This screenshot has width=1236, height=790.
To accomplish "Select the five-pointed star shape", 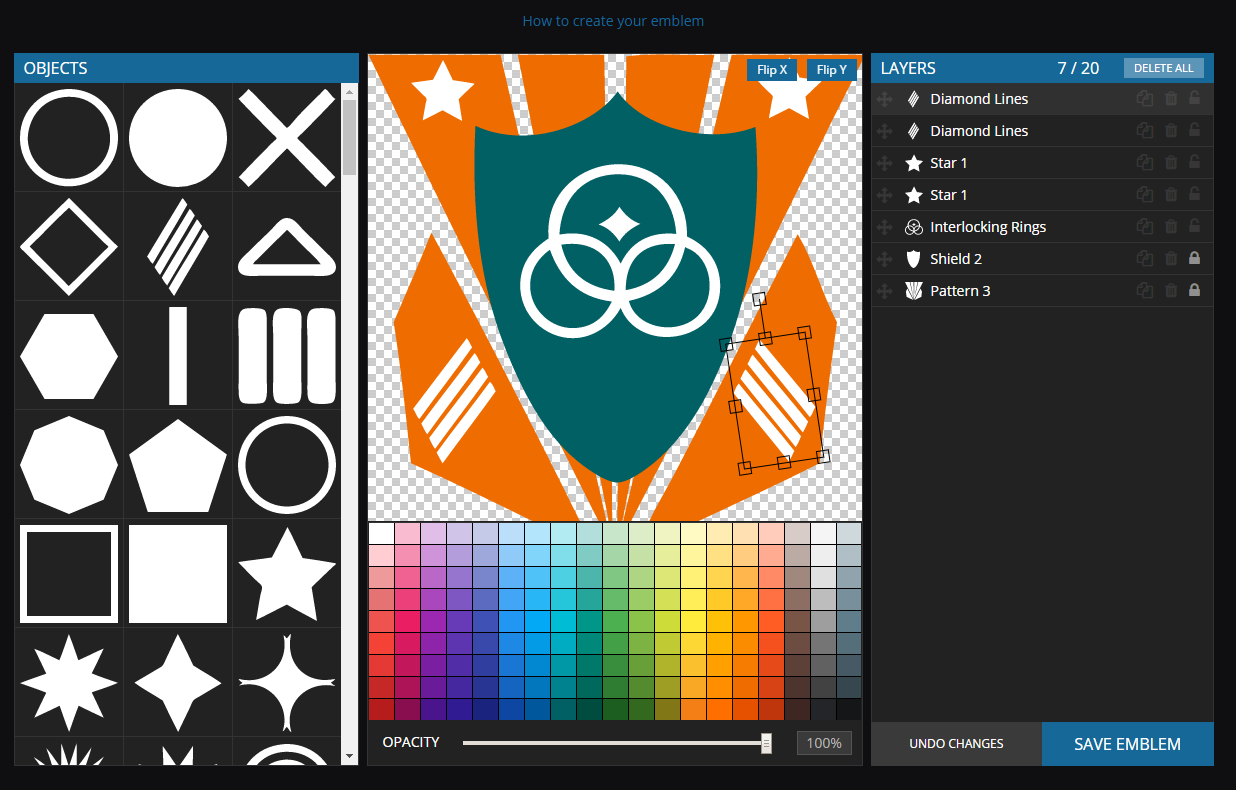I will point(286,573).
